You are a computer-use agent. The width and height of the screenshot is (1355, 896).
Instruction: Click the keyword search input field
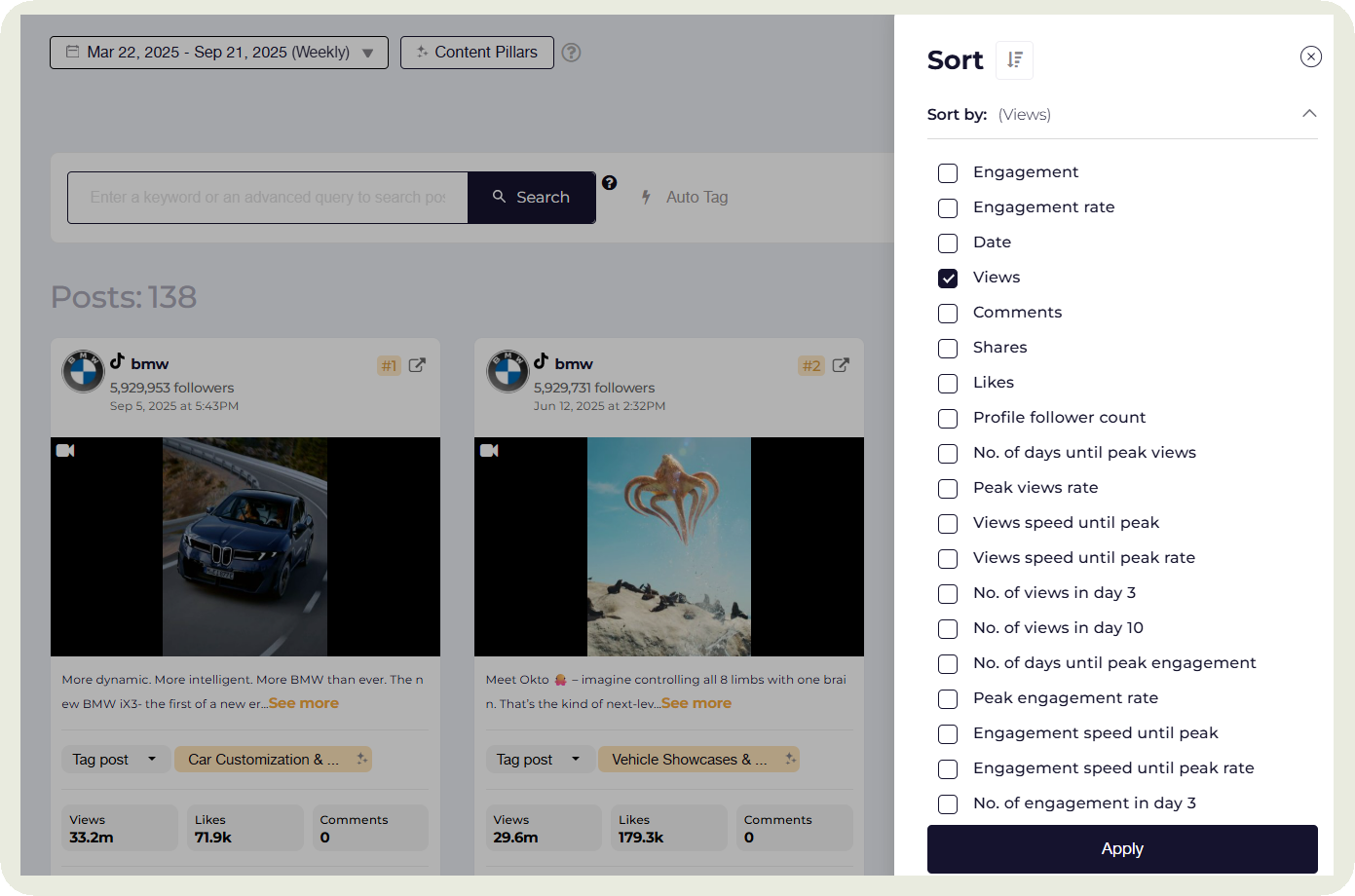coord(268,198)
